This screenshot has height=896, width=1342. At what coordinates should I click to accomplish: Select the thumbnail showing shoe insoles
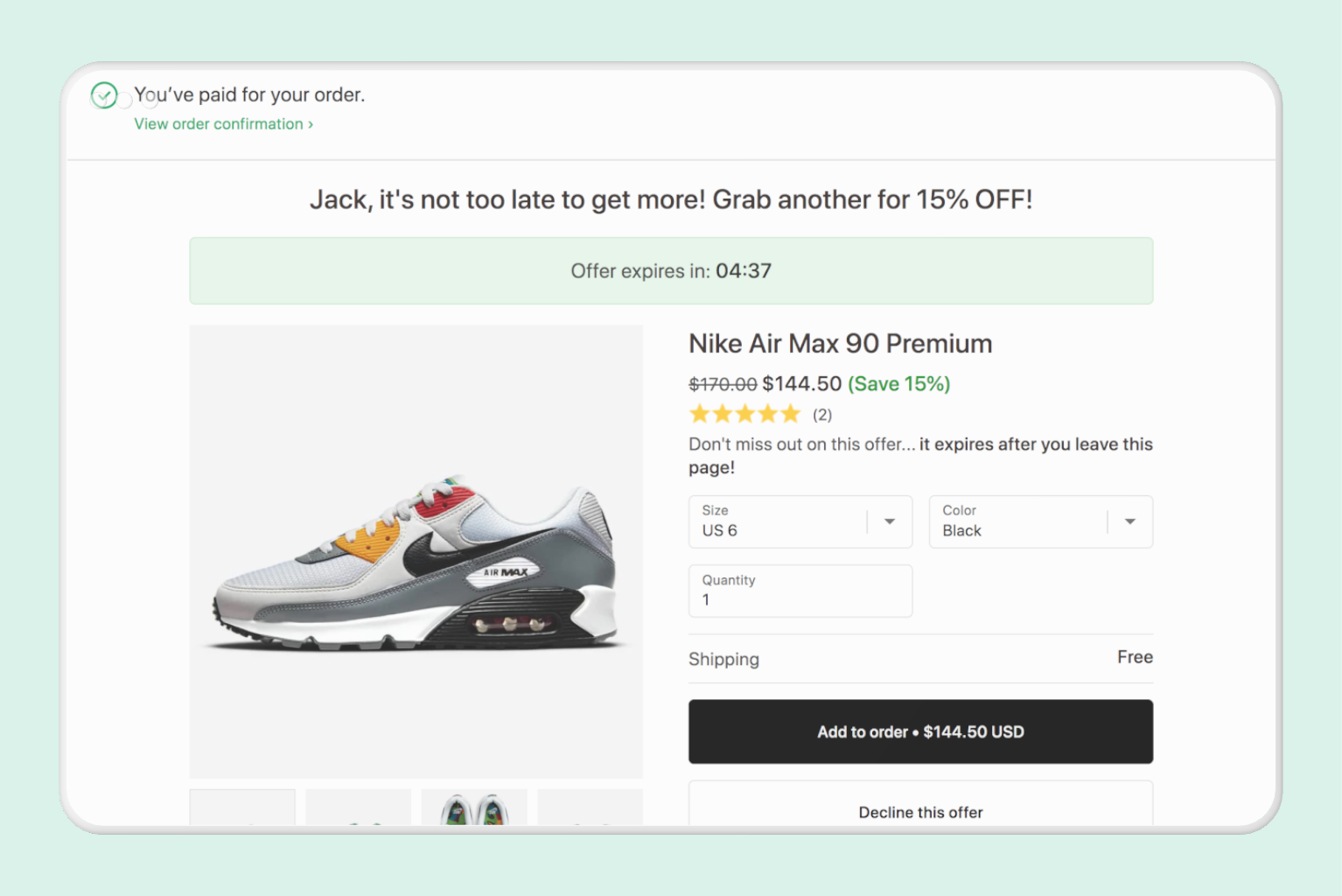coord(474,808)
